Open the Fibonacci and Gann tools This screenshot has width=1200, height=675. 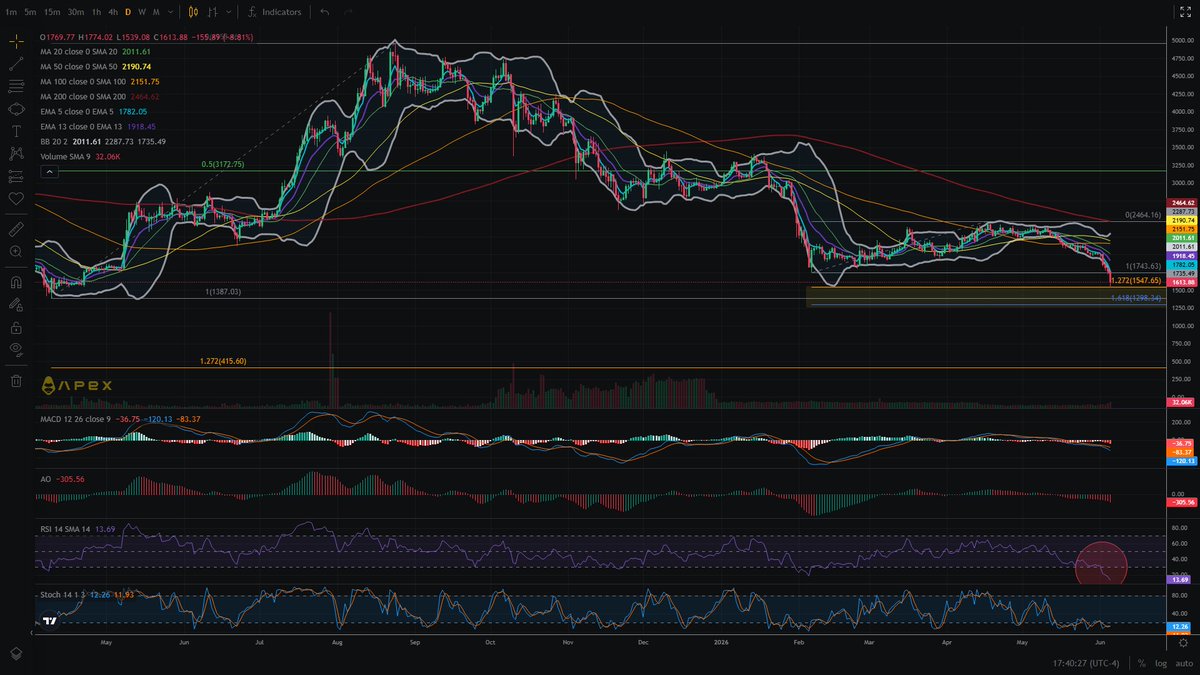click(15, 86)
